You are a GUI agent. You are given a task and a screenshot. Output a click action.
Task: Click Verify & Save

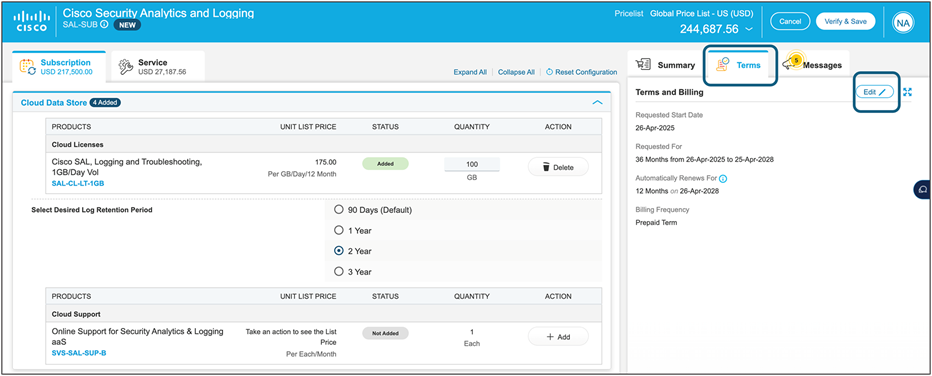point(845,21)
